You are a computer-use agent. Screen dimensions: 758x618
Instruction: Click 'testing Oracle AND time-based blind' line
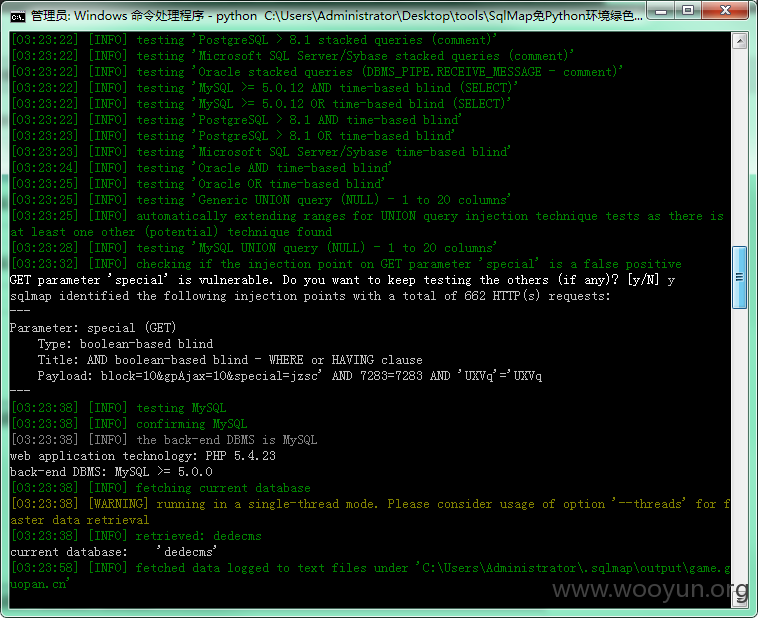201,168
